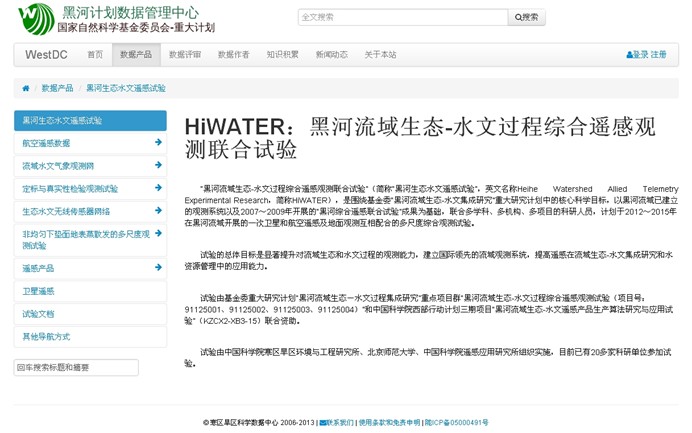
Task: Open the 数据评审 navigation tab
Action: pyautogui.click(x=184, y=55)
